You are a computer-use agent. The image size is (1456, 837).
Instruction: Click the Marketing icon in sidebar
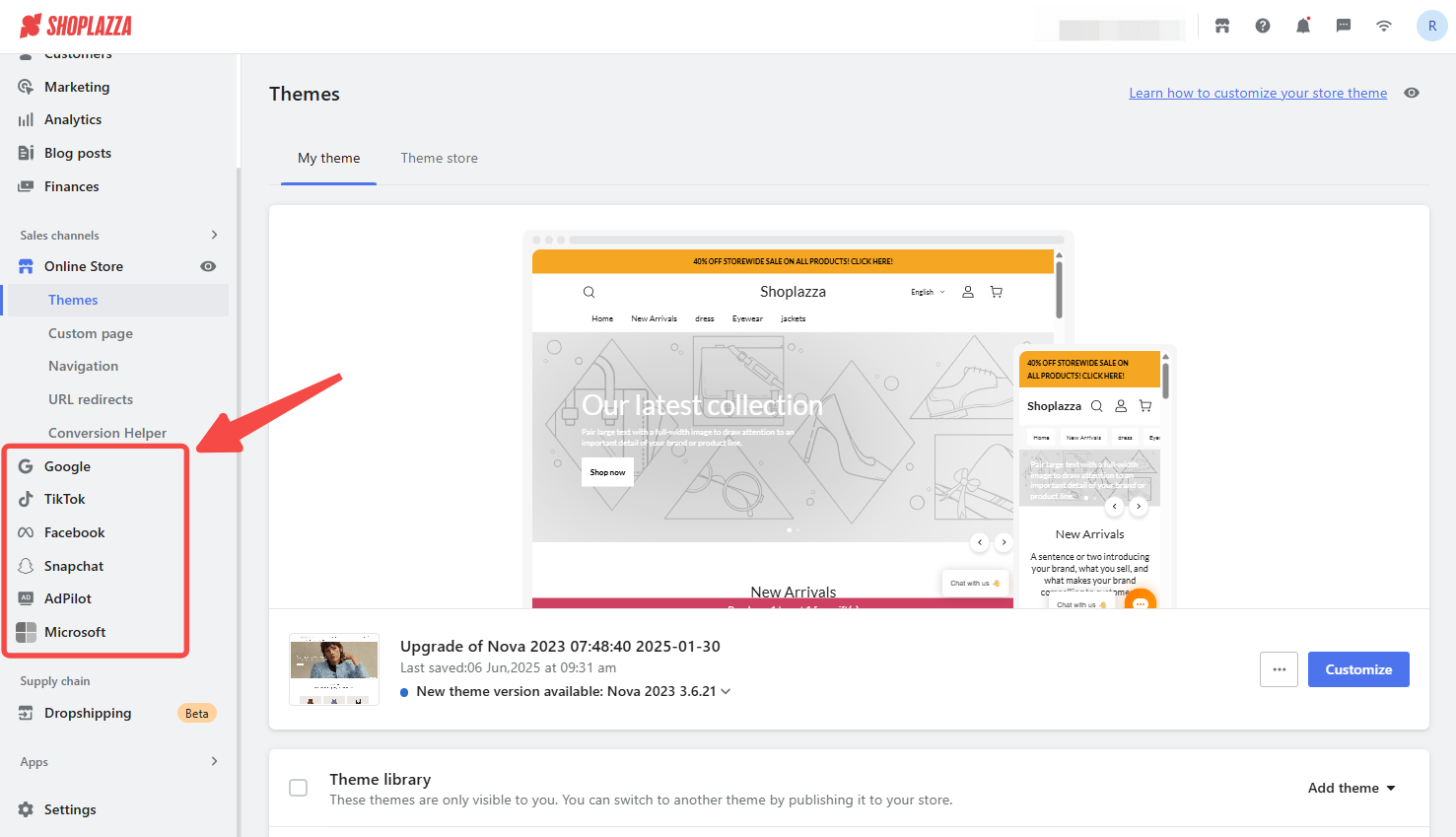pos(26,87)
